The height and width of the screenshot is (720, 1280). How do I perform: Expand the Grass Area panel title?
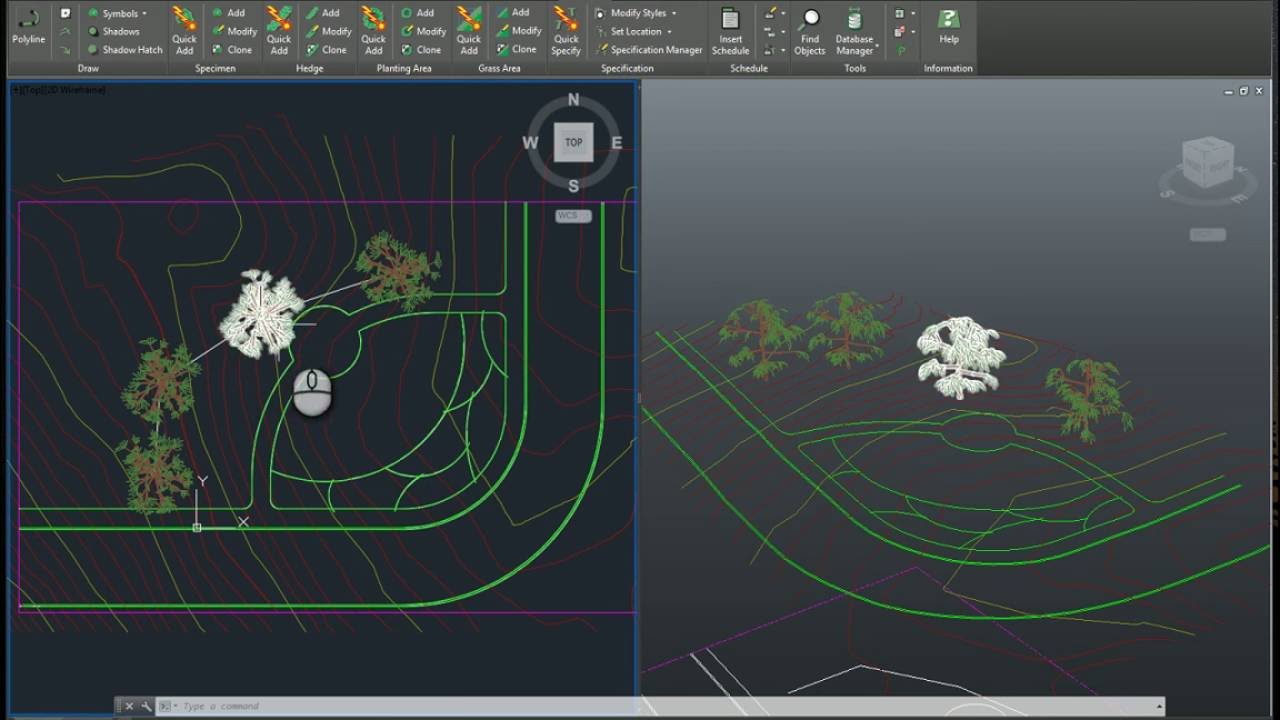(499, 68)
